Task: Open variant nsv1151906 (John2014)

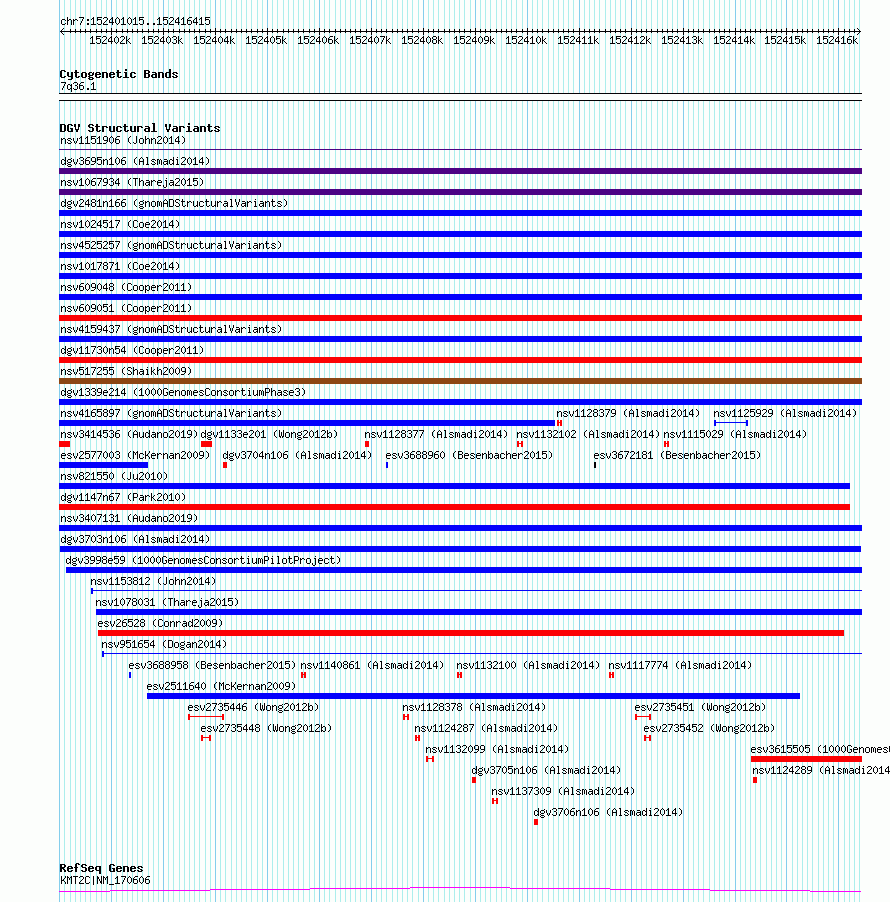Action: [123, 140]
